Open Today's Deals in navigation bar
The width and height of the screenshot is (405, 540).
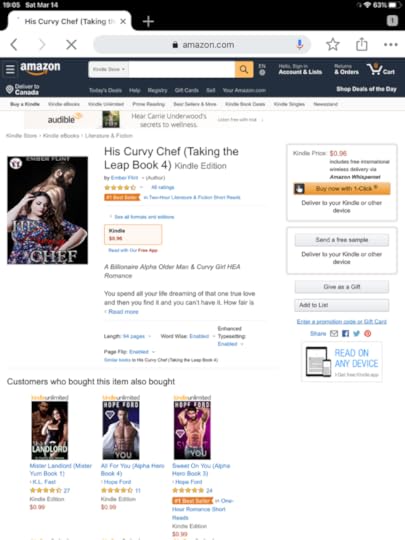point(105,90)
